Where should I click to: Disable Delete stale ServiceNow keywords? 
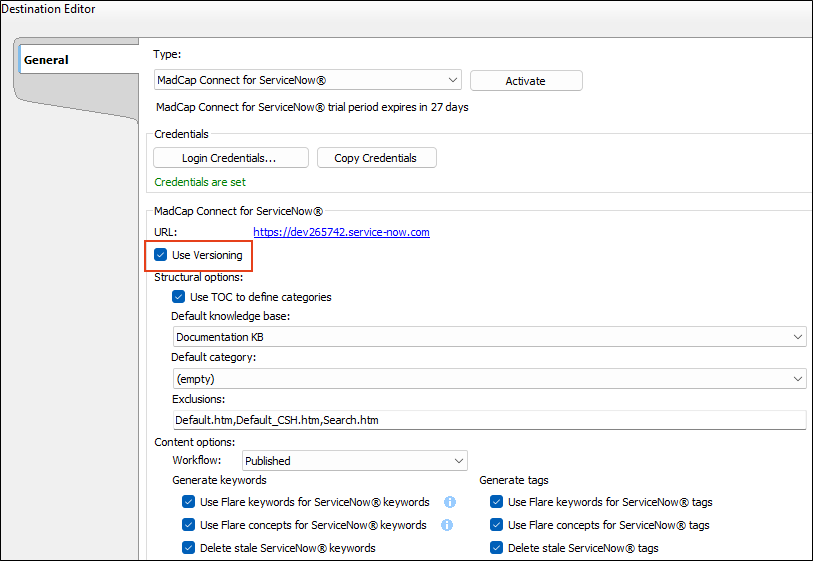pos(189,548)
